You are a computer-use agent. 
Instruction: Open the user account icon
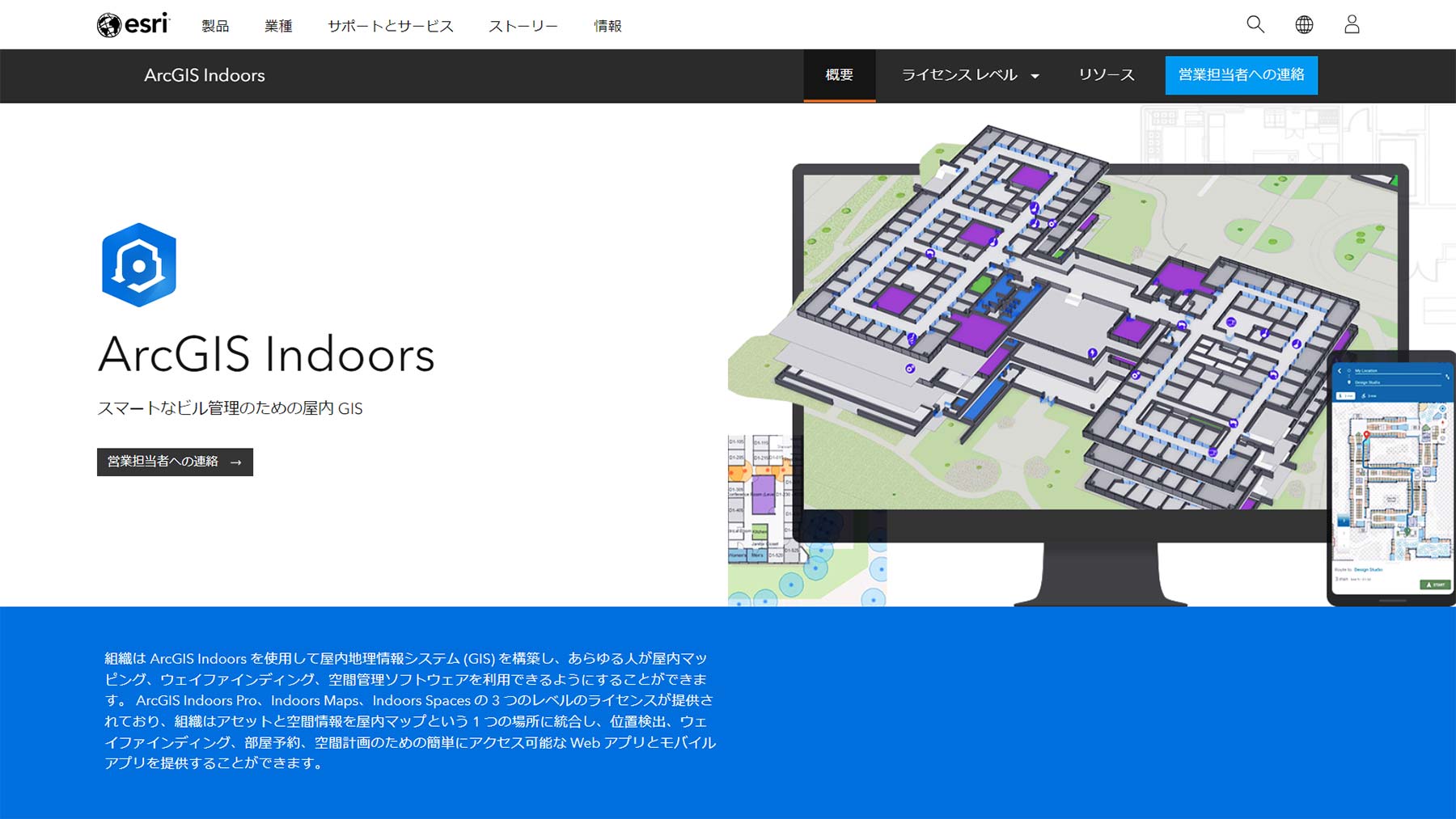(1352, 24)
